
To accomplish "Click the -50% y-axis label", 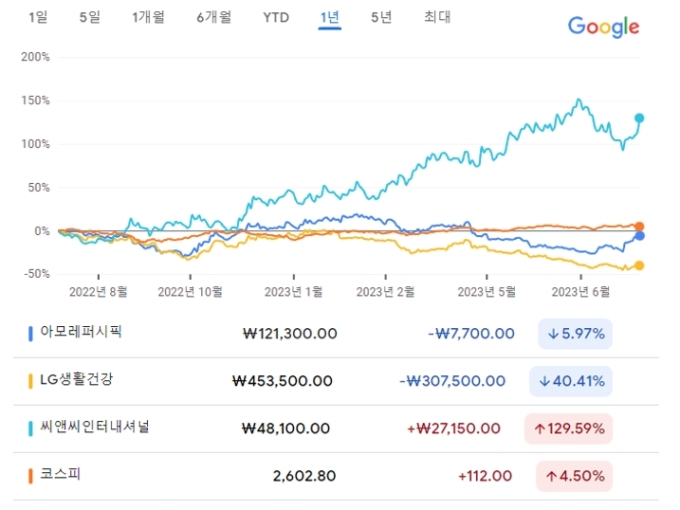I will [36, 274].
